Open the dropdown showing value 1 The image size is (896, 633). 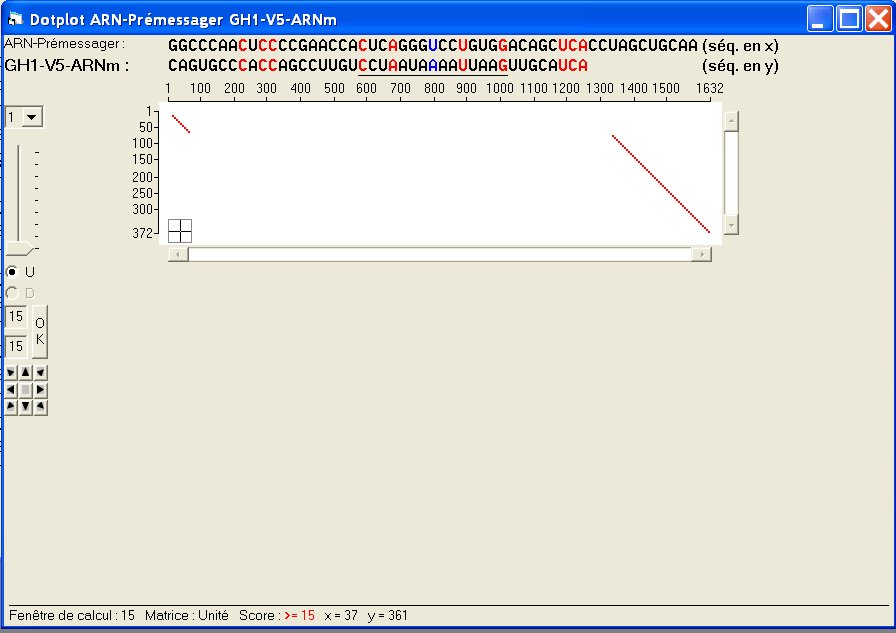pos(32,118)
